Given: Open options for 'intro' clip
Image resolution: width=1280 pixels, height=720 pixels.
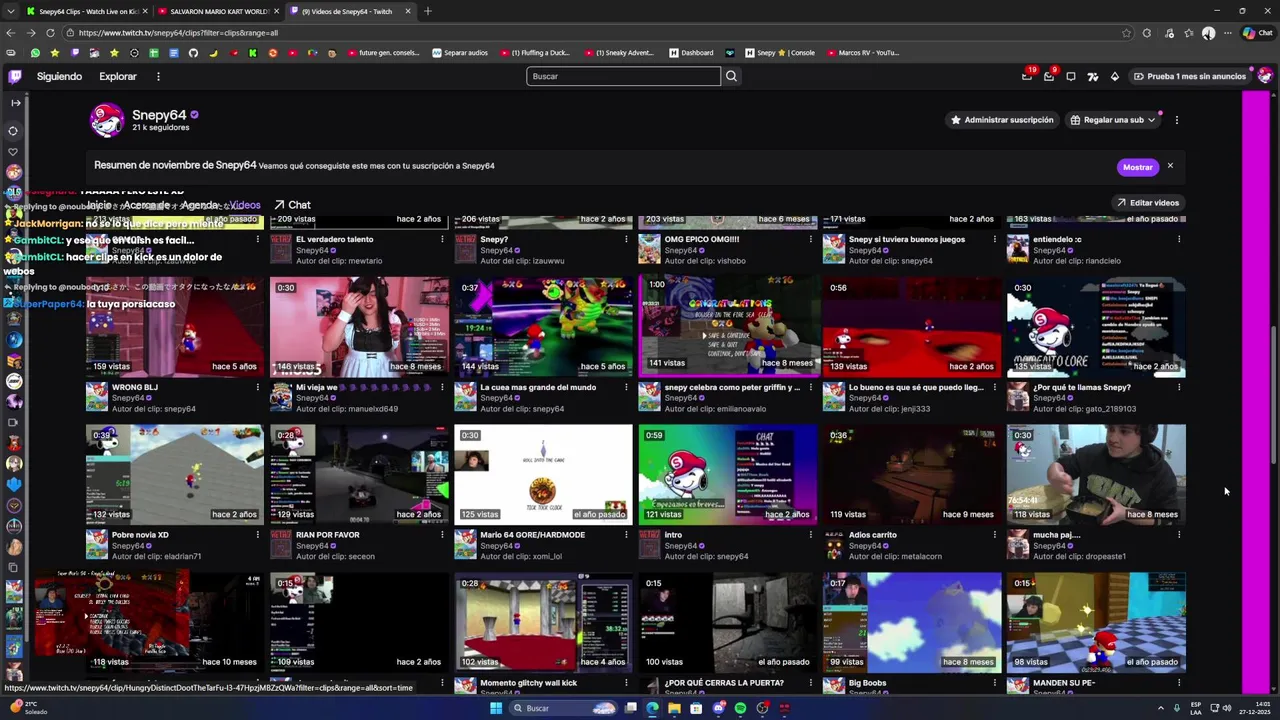Looking at the screenshot, I should tap(810, 535).
